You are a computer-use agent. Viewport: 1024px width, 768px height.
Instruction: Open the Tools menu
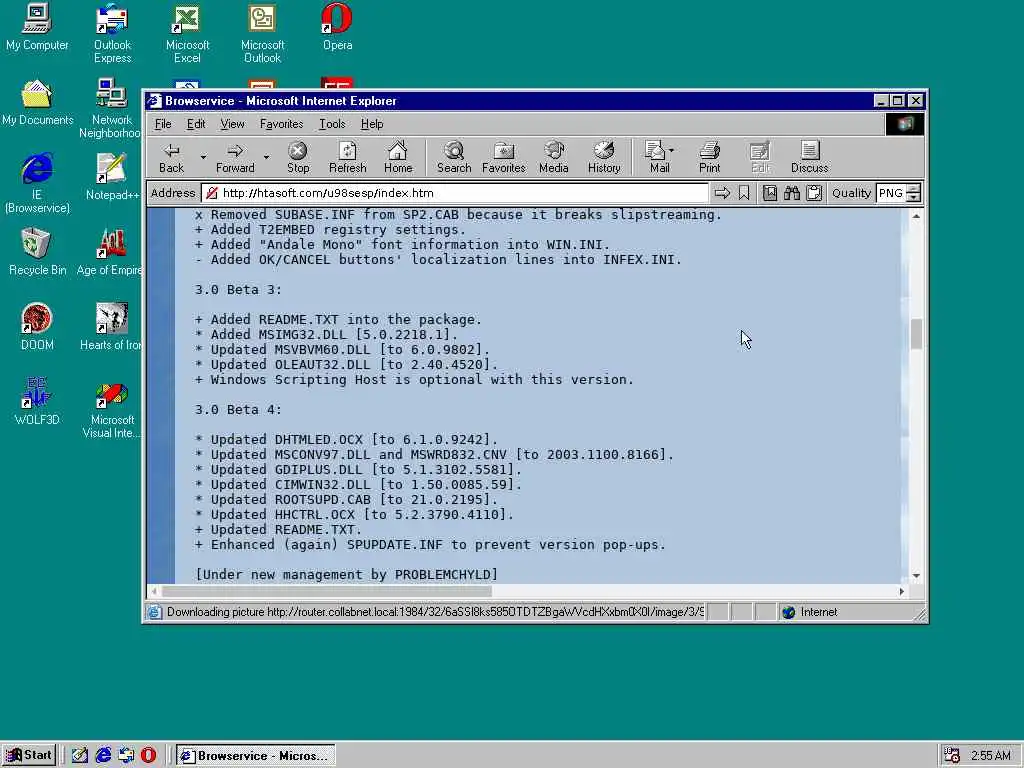point(332,124)
